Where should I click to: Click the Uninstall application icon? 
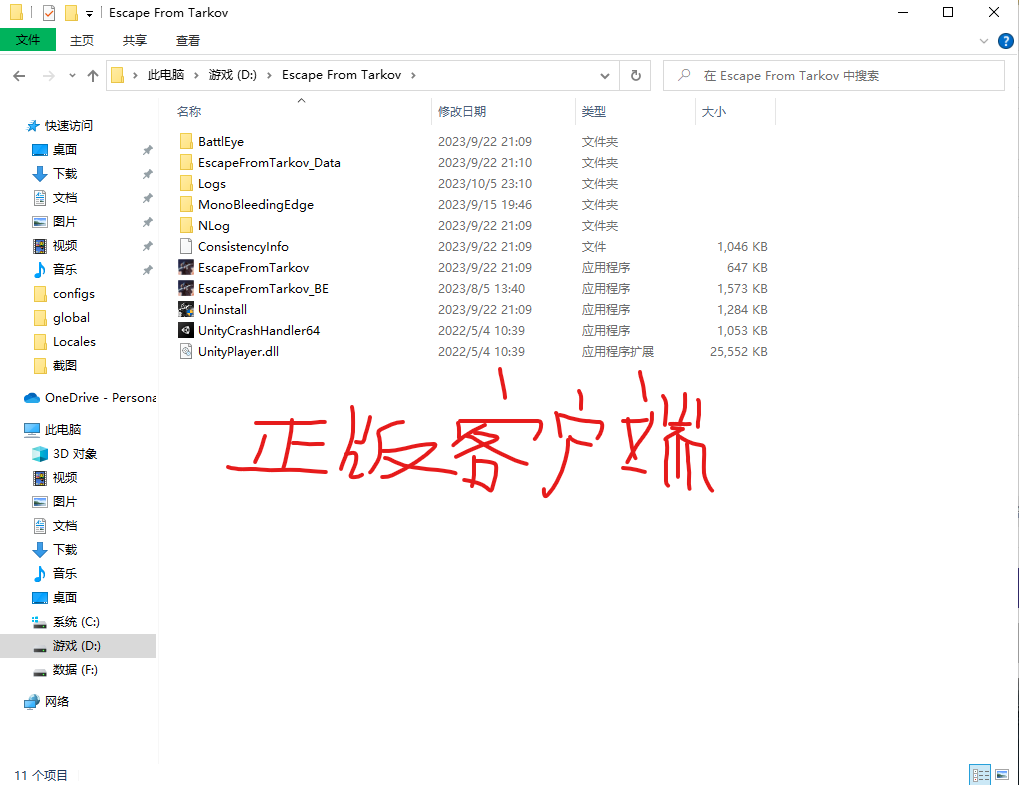click(186, 309)
